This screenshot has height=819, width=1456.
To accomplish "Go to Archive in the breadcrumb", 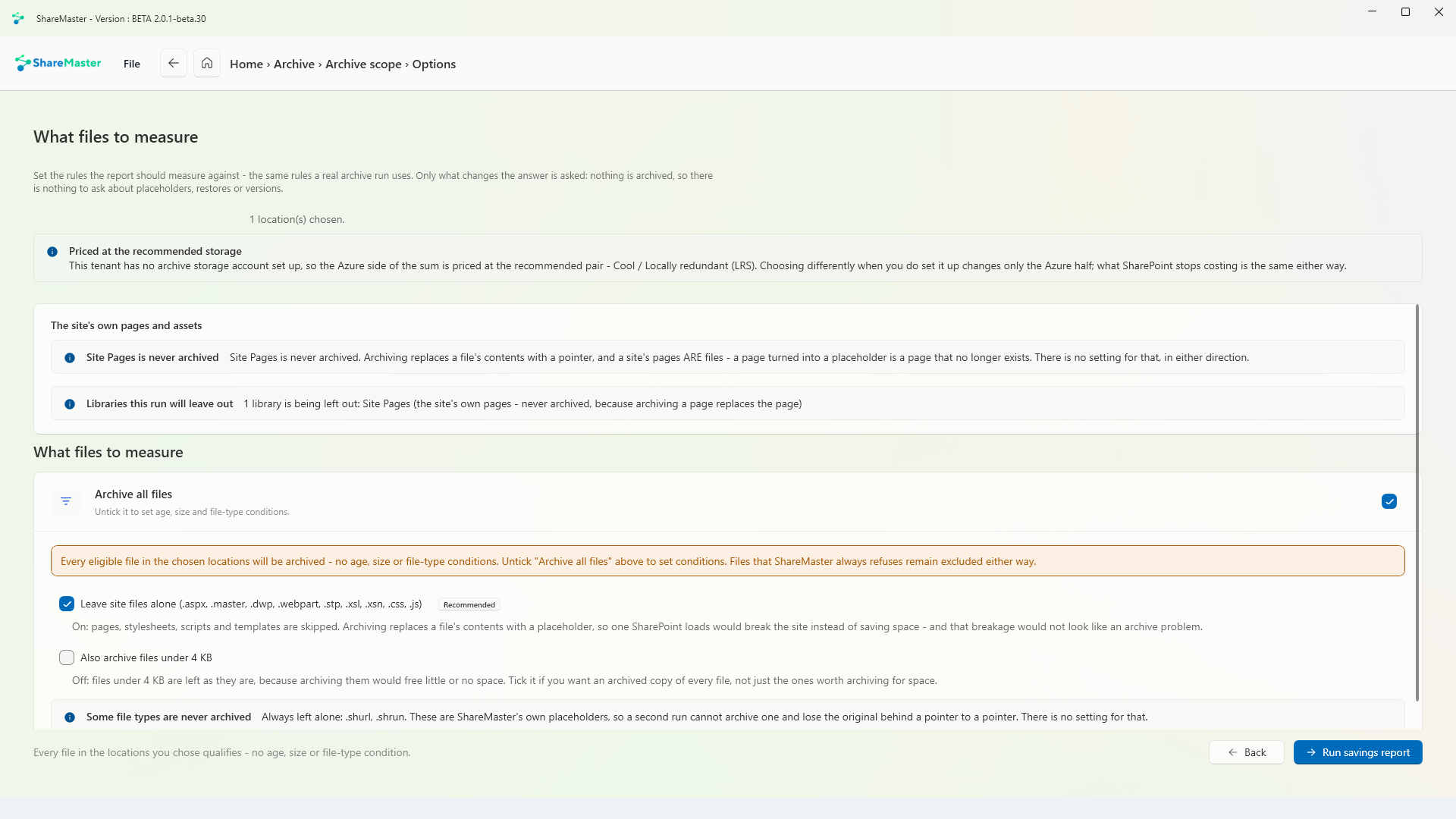I will [294, 64].
